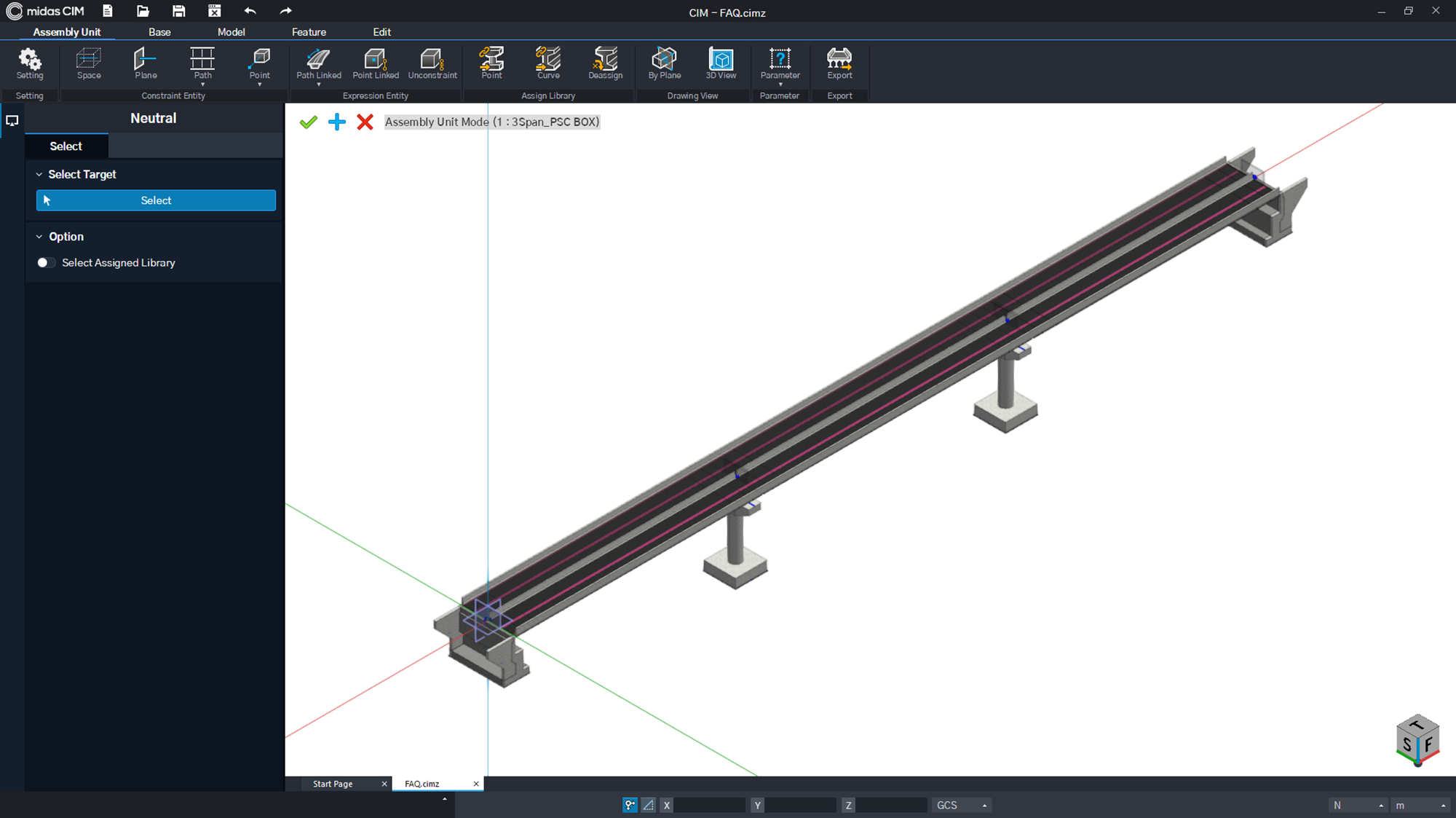Open the m length unit dropdown

click(1420, 805)
